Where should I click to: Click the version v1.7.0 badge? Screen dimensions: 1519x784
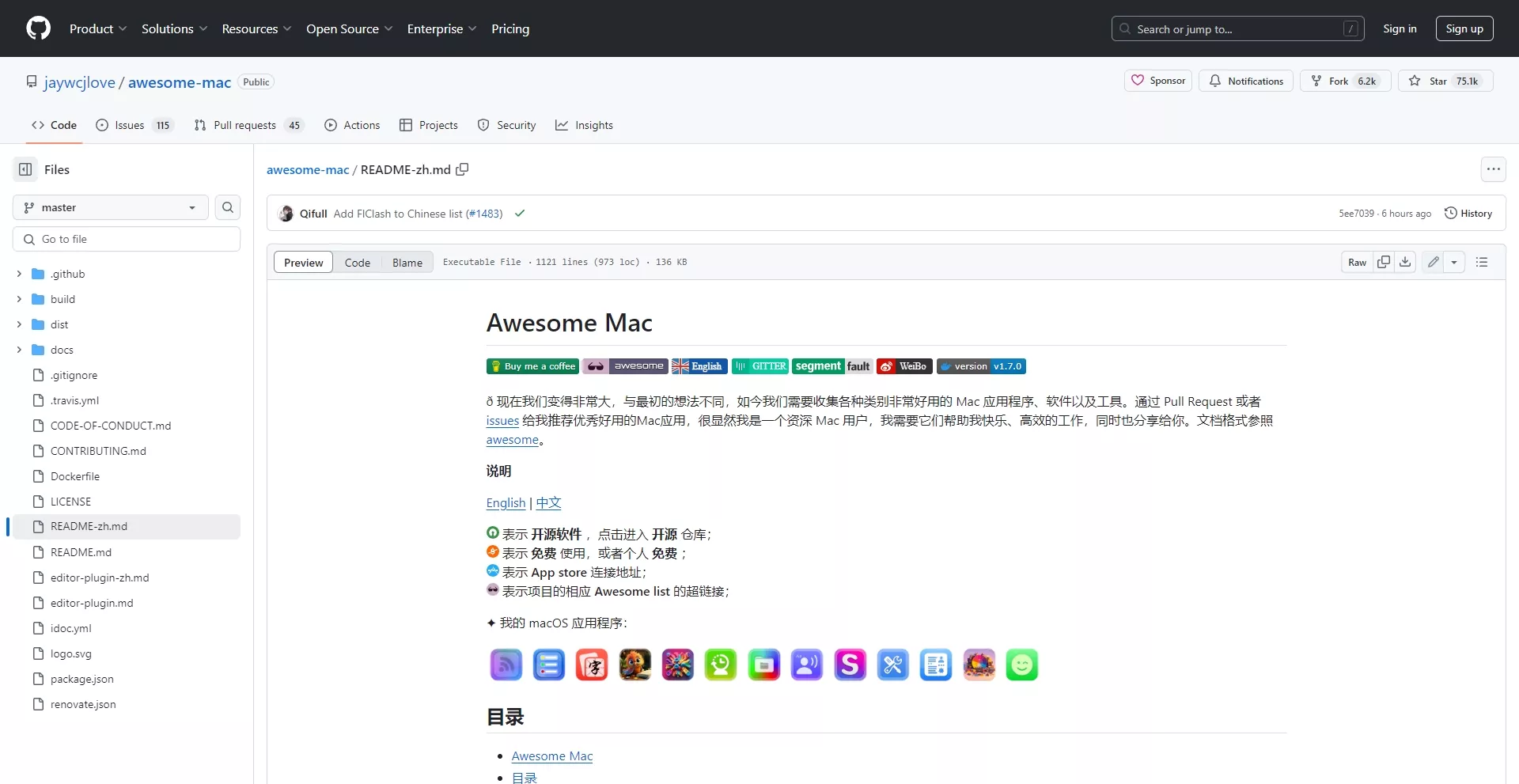pyautogui.click(x=981, y=366)
